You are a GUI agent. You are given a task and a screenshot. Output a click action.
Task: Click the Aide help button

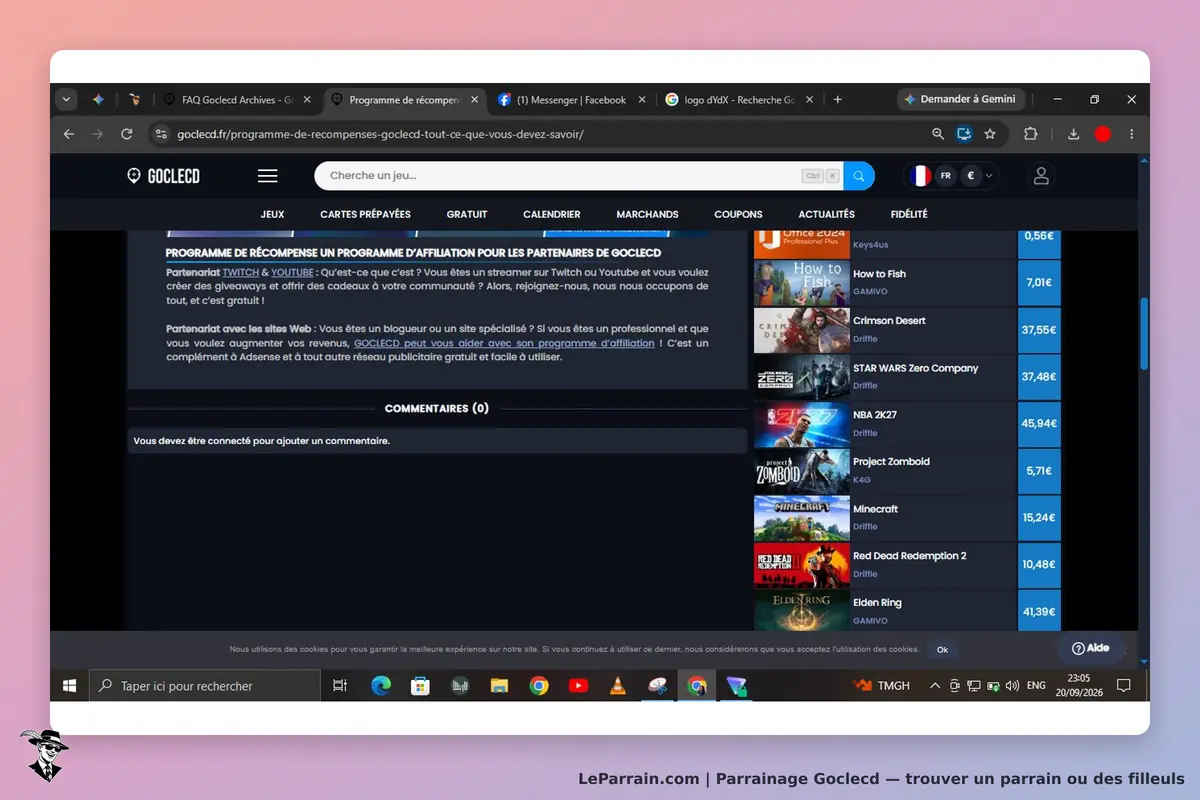pos(1090,648)
